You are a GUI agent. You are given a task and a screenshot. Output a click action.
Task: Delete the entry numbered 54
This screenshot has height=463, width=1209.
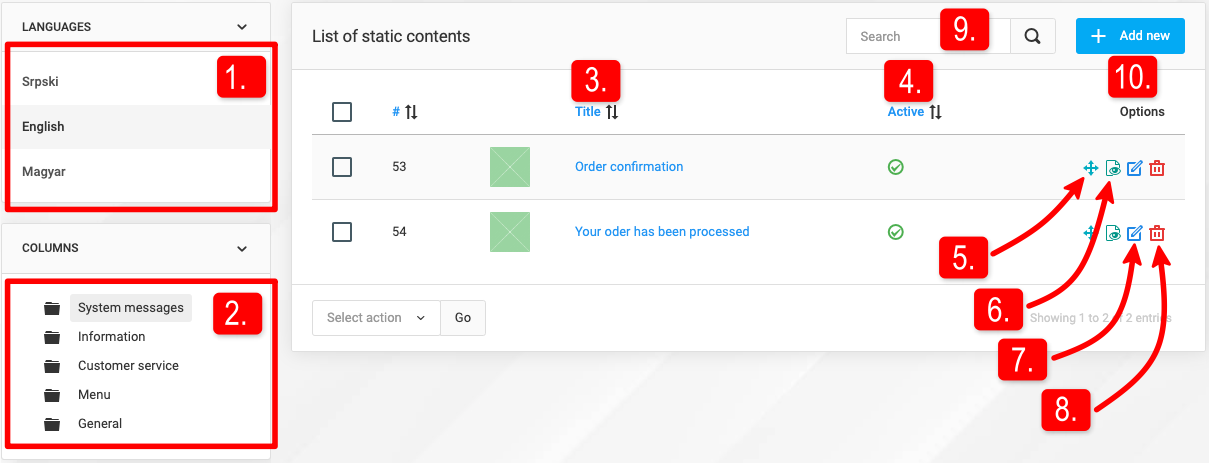1157,233
